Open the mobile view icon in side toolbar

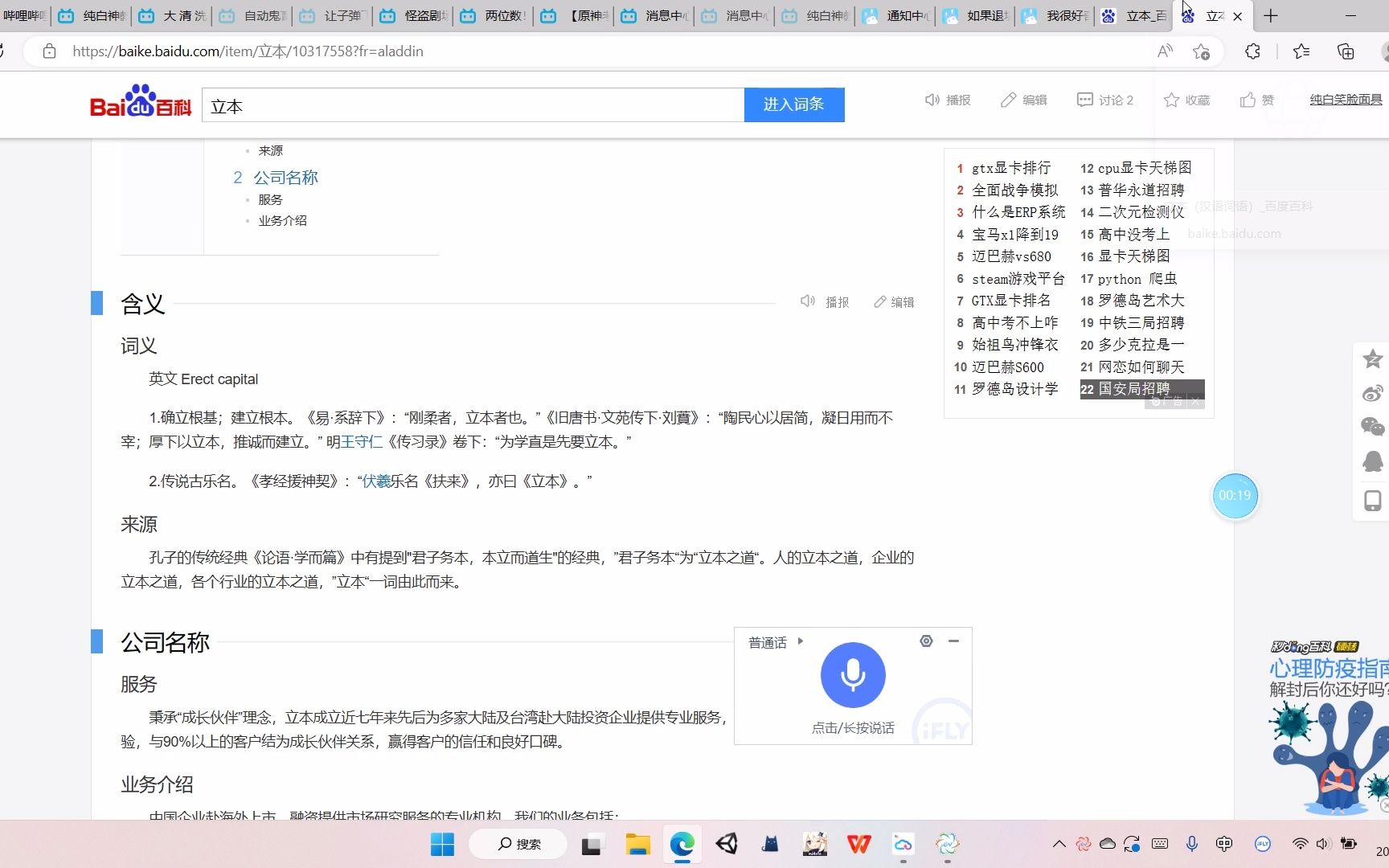pos(1373,500)
